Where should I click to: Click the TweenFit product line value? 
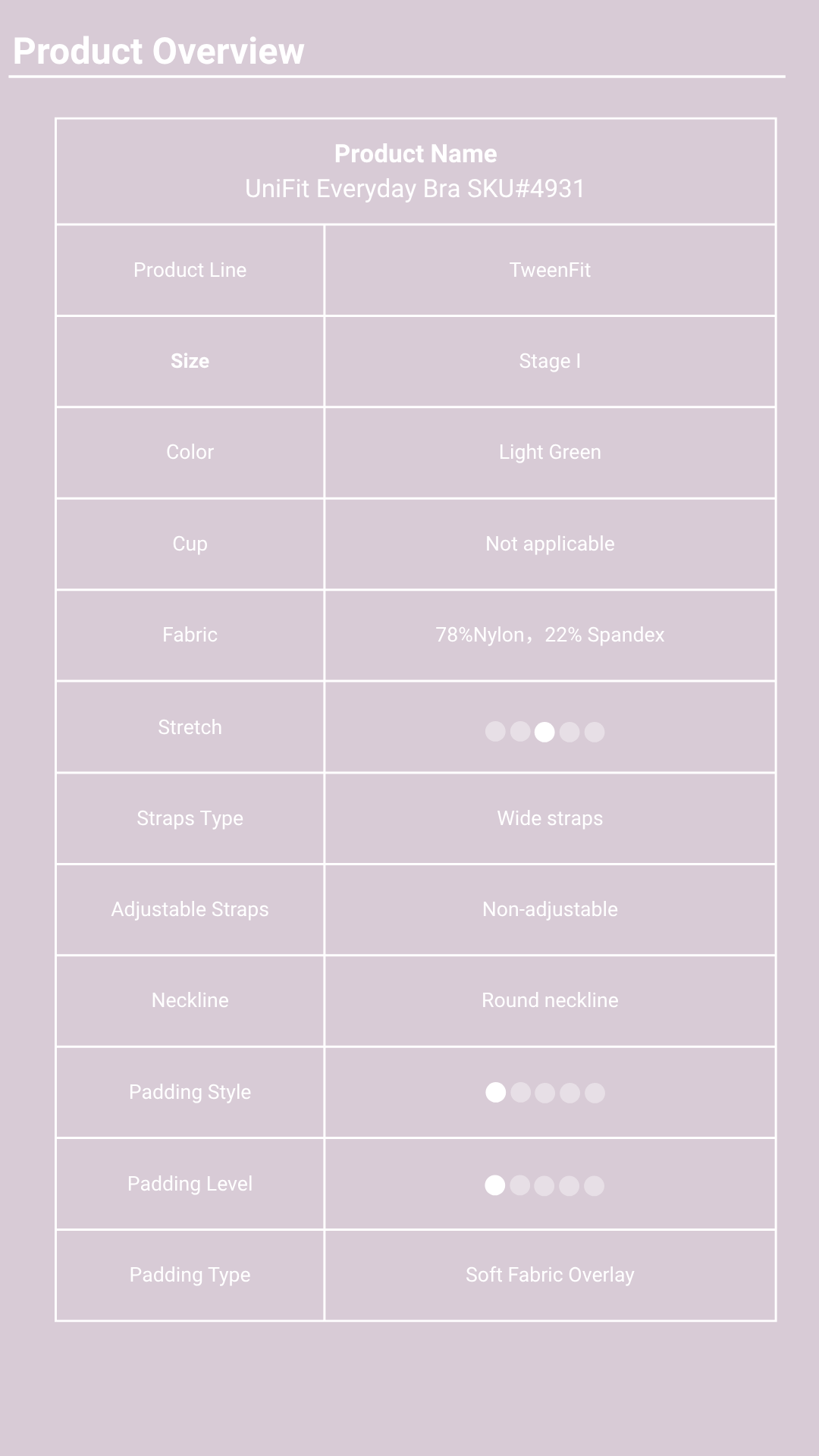point(550,270)
